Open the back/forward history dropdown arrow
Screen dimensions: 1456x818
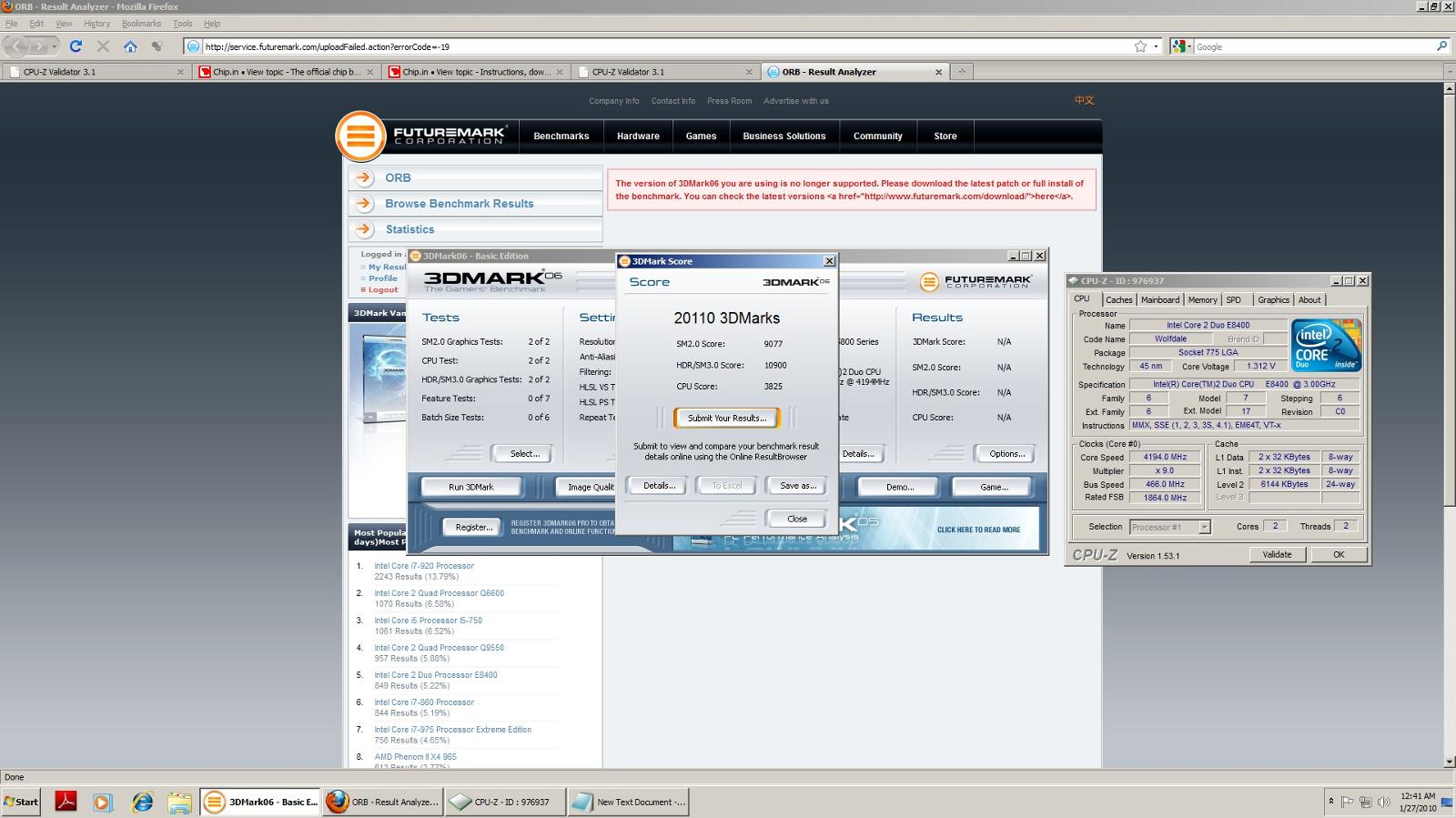[x=55, y=45]
